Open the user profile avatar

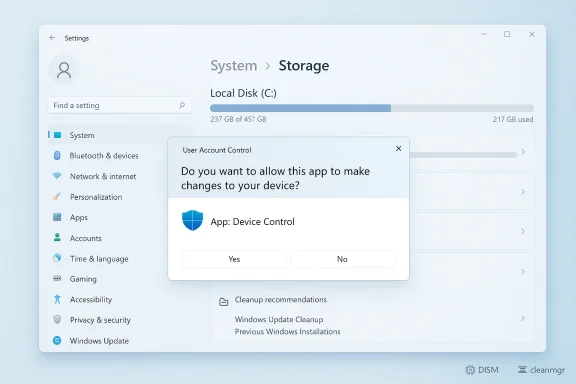coord(64,70)
